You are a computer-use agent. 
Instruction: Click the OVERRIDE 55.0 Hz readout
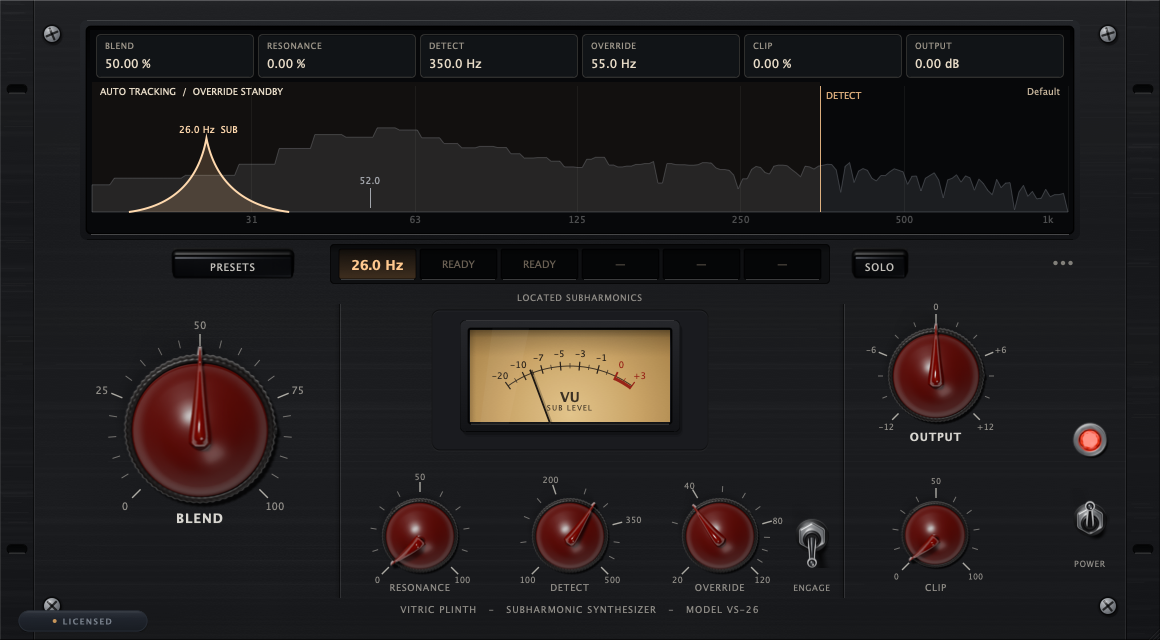(x=661, y=55)
